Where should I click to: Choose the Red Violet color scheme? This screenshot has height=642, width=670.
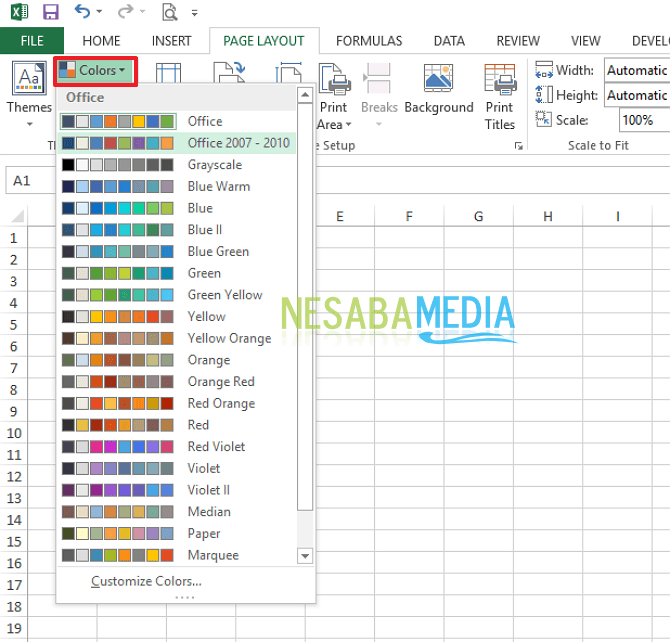(x=176, y=446)
